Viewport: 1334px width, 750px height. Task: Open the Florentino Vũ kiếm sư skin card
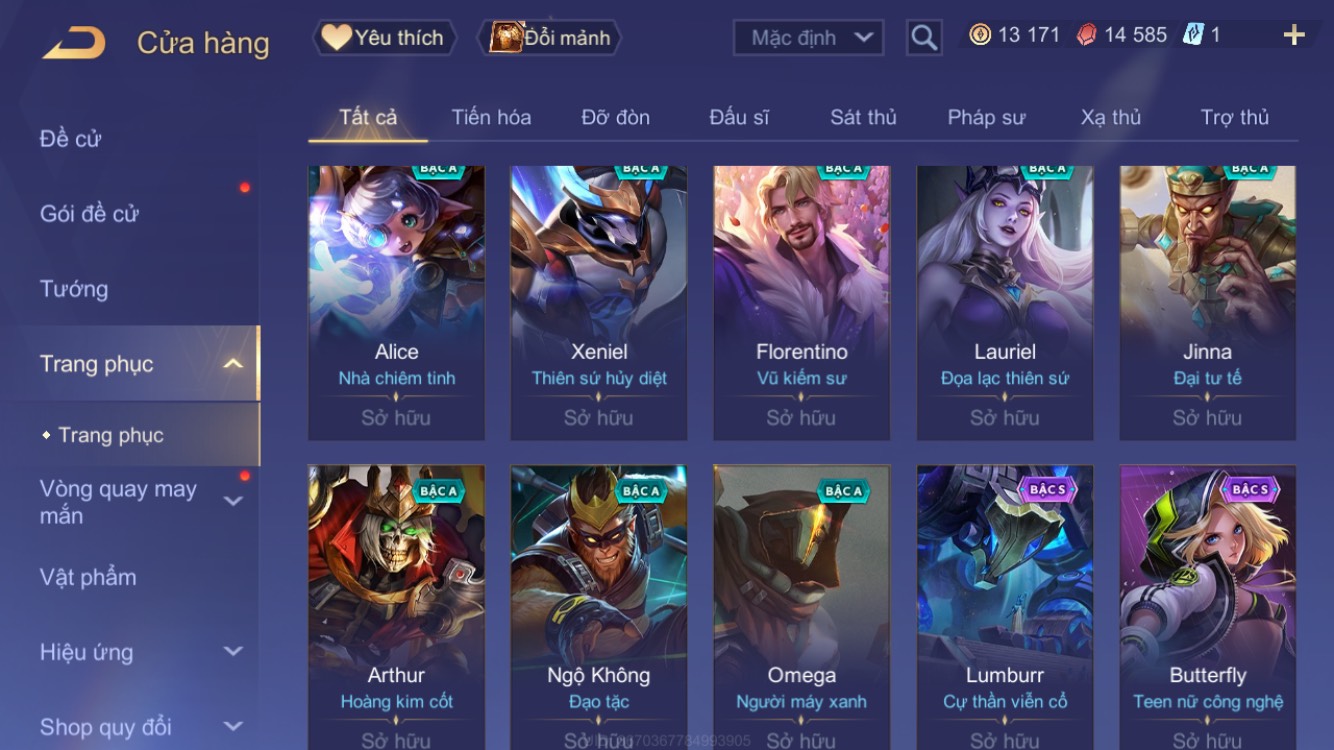pos(801,303)
